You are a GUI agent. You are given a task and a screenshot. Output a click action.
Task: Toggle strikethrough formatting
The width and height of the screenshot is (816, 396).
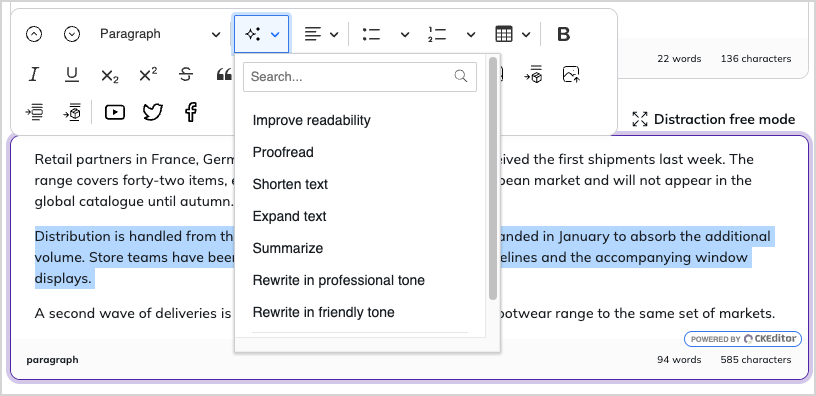tap(186, 74)
